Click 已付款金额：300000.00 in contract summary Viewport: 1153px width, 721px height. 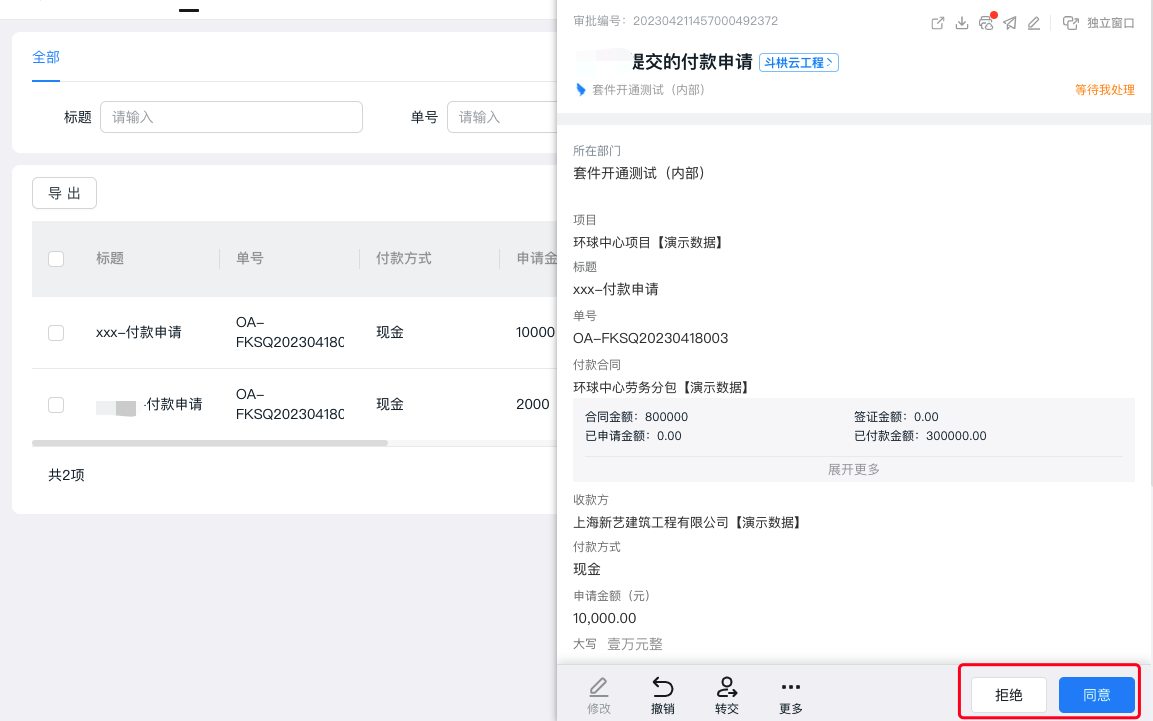point(920,436)
